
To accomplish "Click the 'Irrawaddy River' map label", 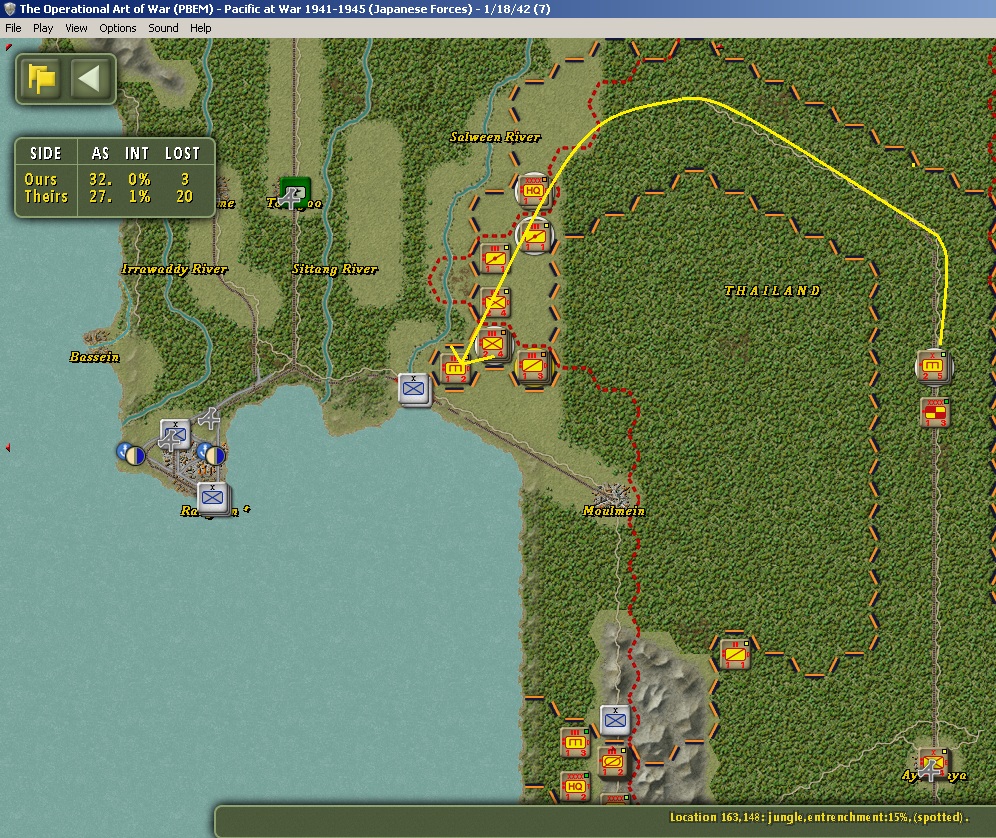I will pyautogui.click(x=174, y=269).
